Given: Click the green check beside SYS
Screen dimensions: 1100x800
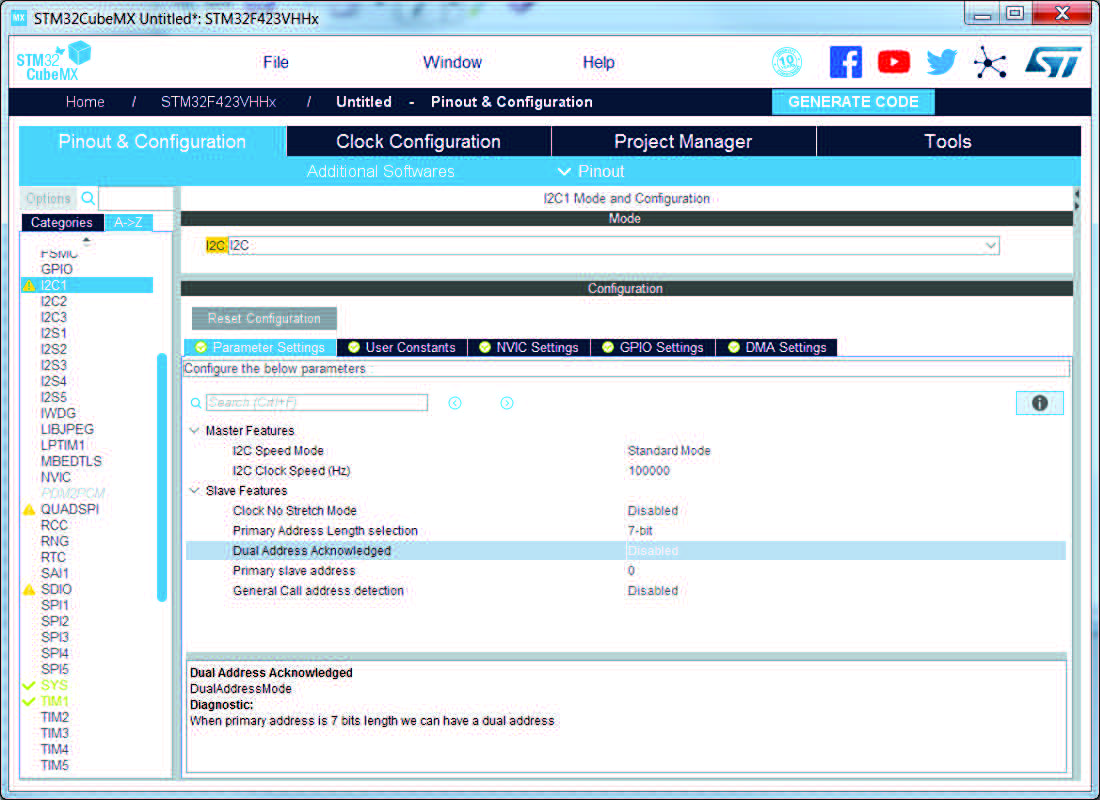Looking at the screenshot, I should point(29,686).
